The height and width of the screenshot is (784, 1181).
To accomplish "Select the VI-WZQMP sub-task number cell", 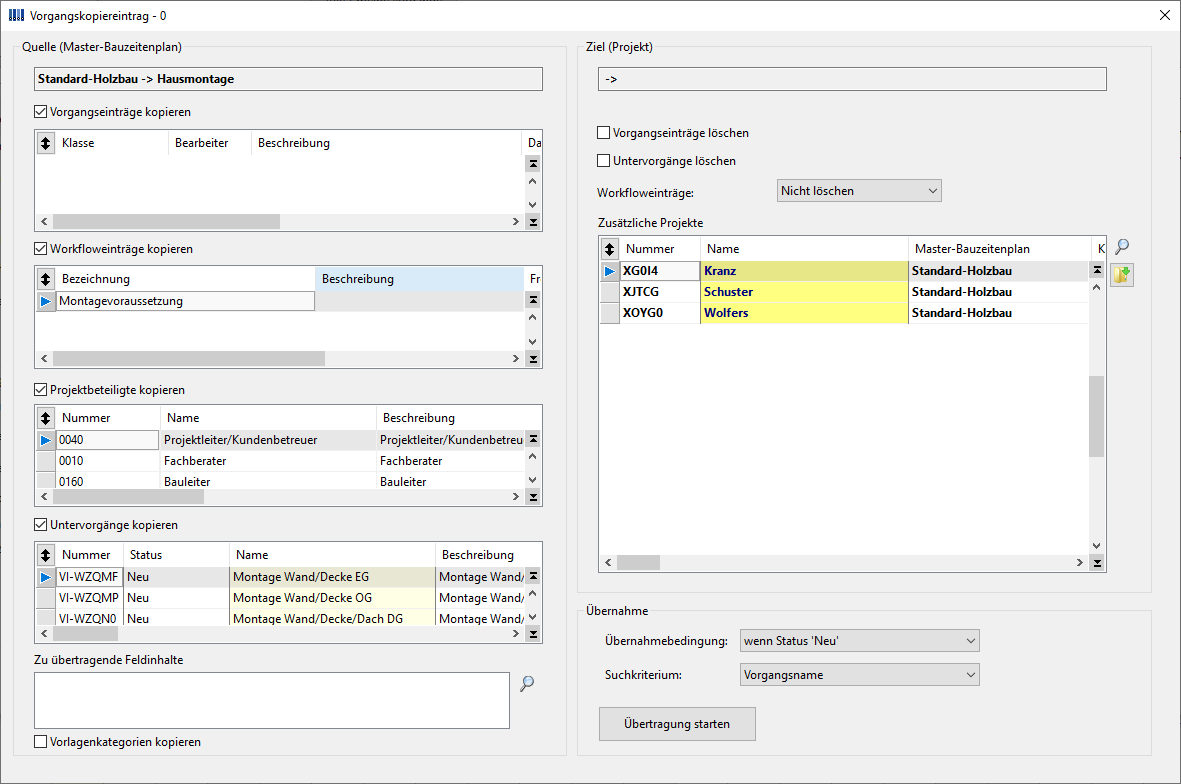I will coord(90,598).
